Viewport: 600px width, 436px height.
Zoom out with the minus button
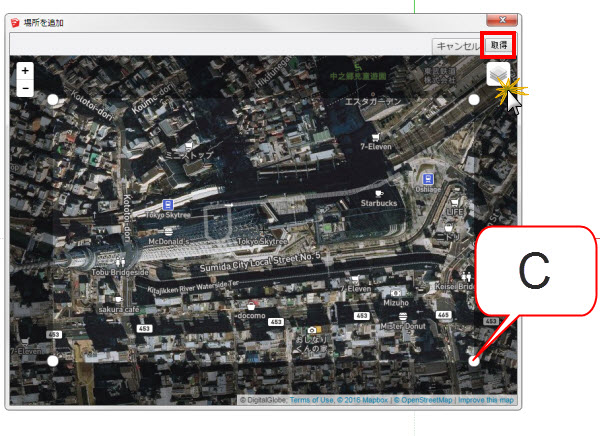tap(25, 88)
